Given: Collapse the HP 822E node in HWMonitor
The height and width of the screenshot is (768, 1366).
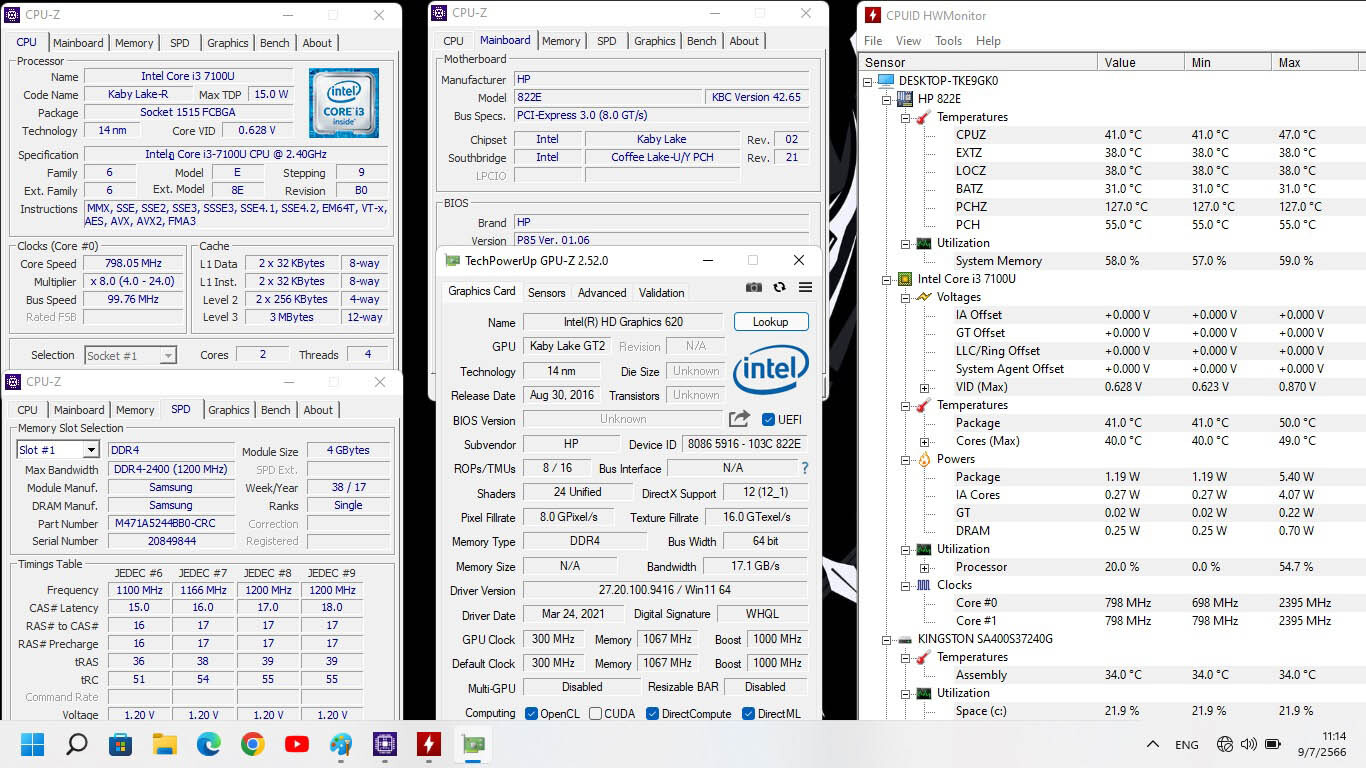Looking at the screenshot, I should click(x=886, y=99).
